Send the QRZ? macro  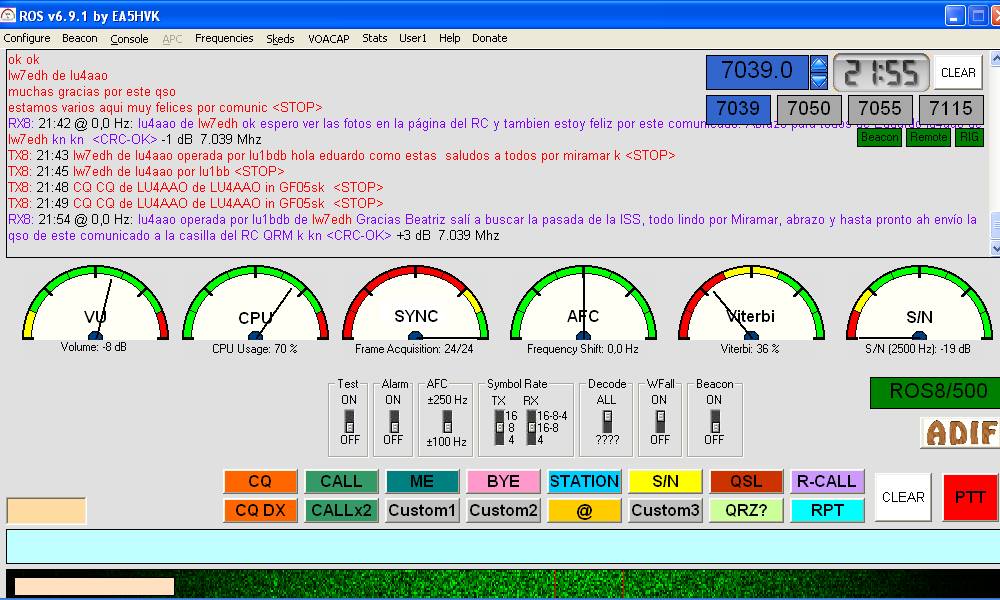click(746, 511)
